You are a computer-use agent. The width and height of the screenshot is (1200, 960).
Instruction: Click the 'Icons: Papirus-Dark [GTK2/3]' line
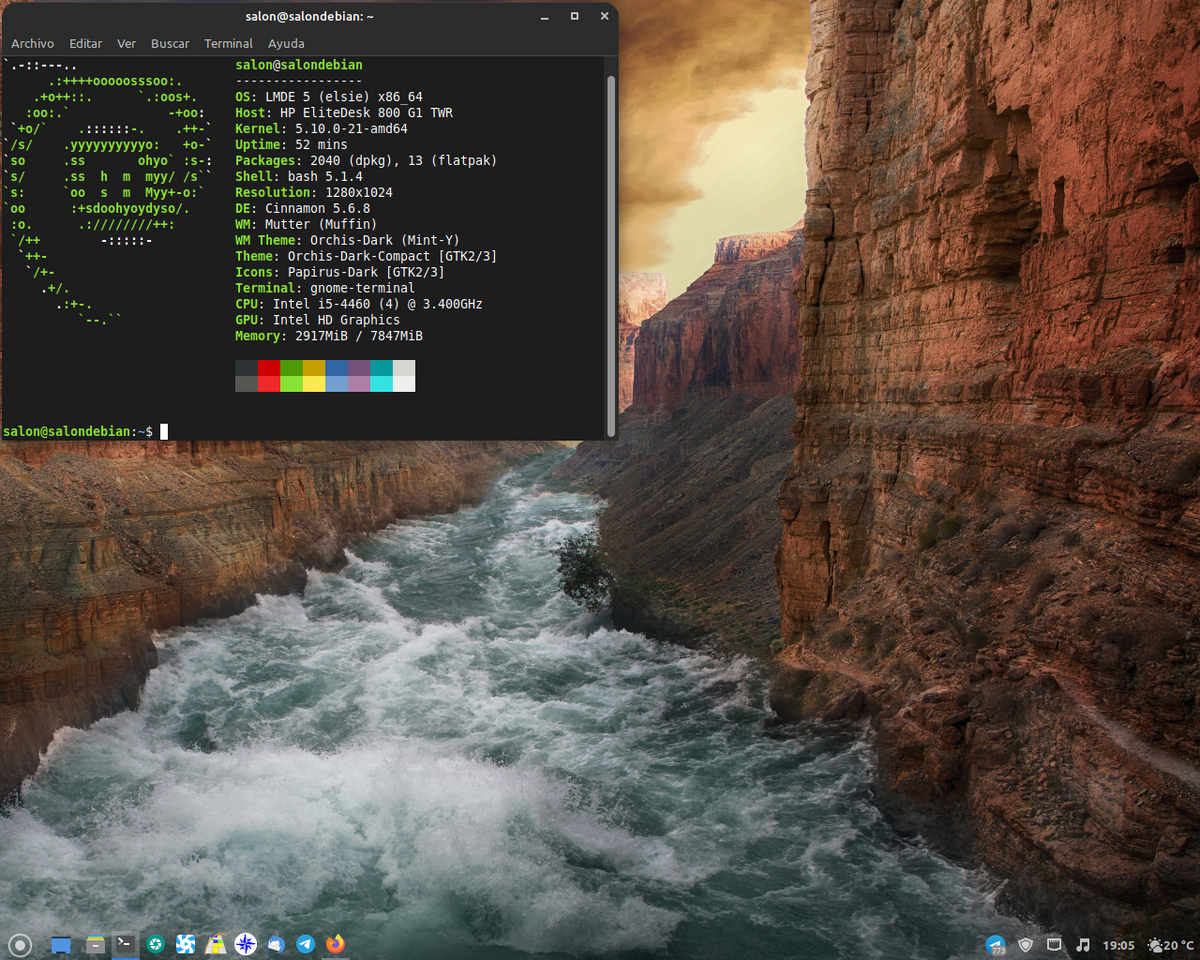coord(340,273)
